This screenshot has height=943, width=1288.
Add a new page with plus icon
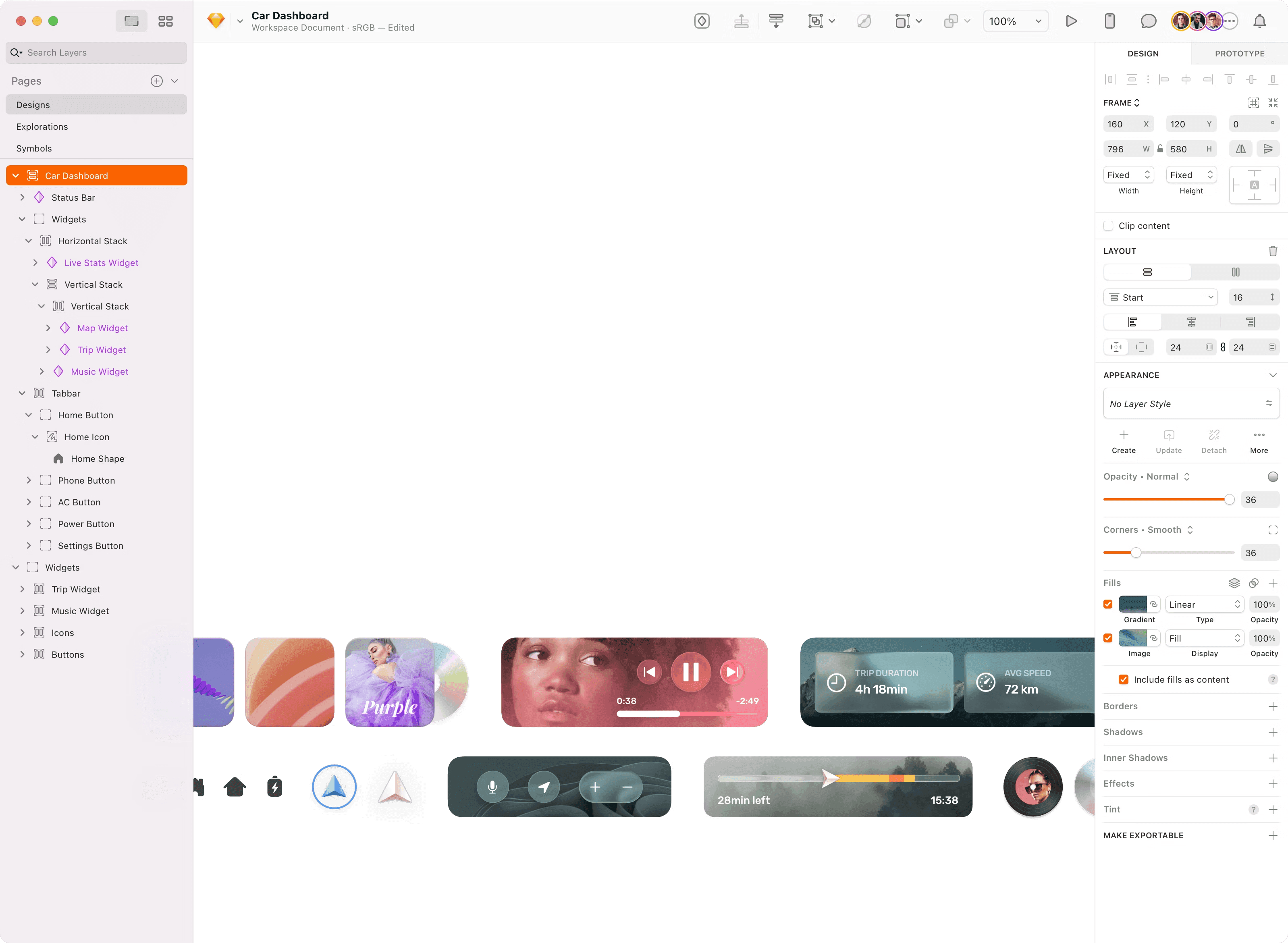(156, 81)
